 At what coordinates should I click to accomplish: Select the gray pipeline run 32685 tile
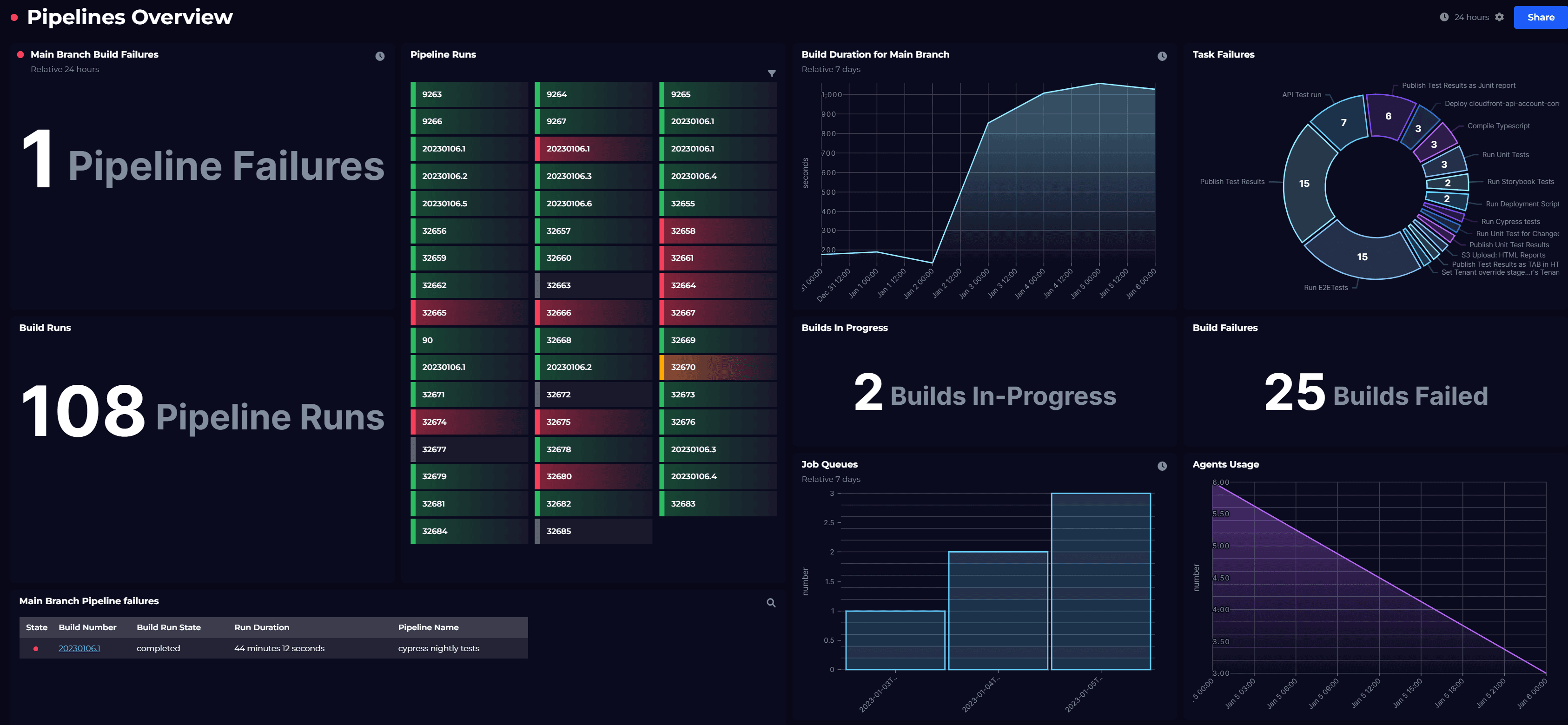[593, 531]
